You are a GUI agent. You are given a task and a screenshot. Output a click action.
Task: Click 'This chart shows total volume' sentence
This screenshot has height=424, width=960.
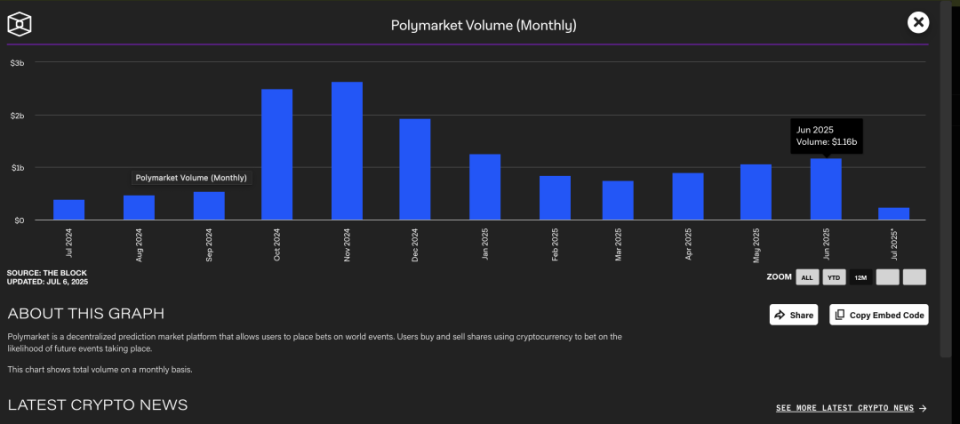[100, 370]
